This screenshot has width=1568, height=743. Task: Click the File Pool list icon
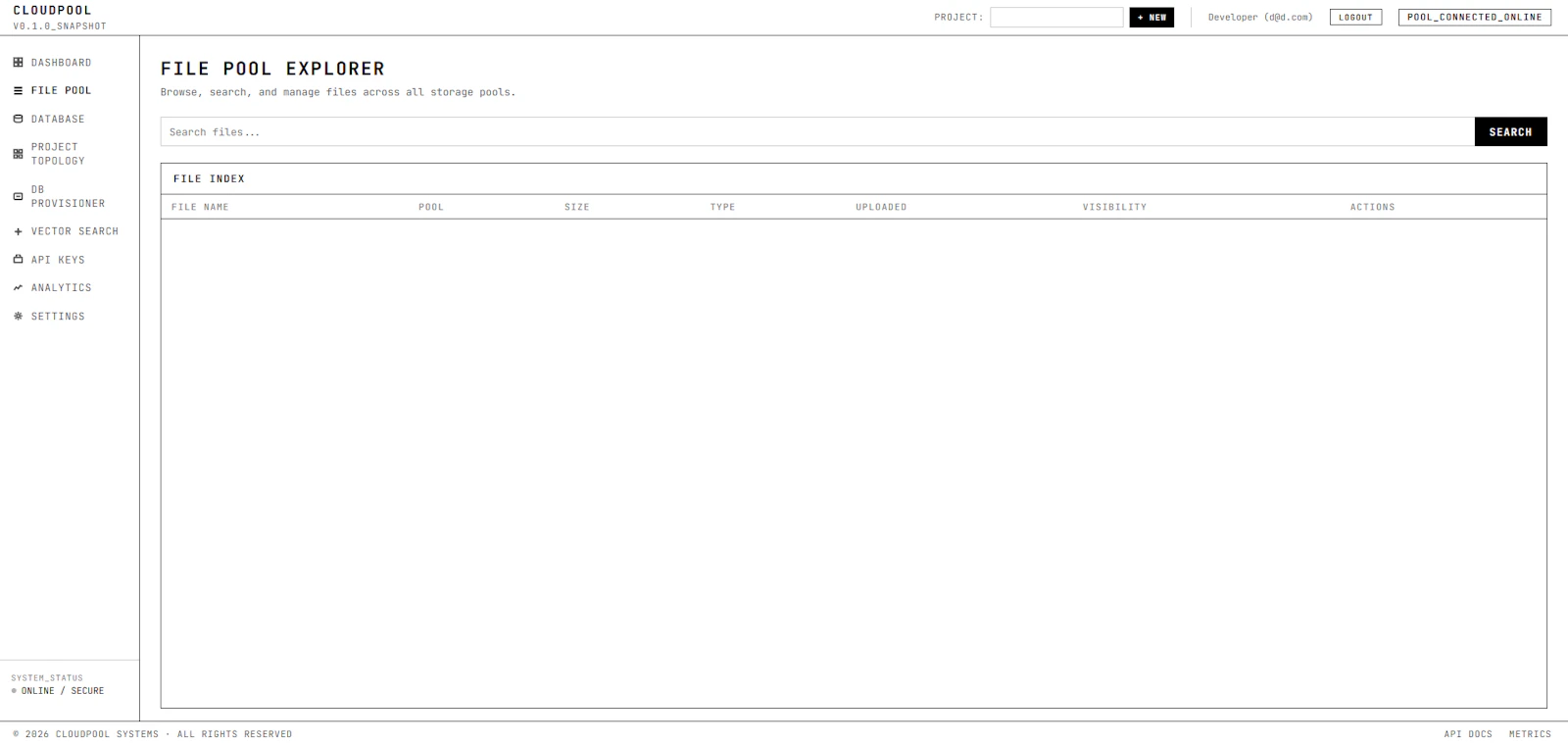point(18,90)
